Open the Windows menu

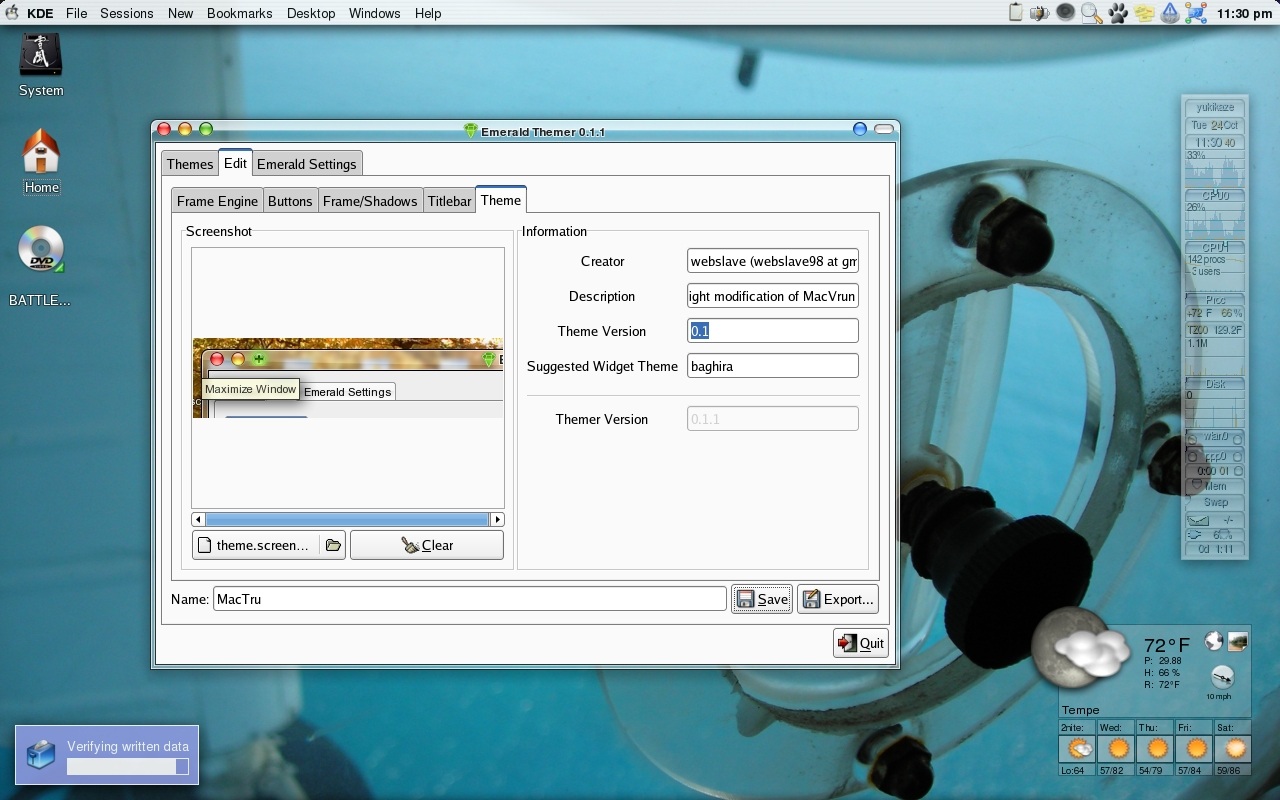[375, 13]
